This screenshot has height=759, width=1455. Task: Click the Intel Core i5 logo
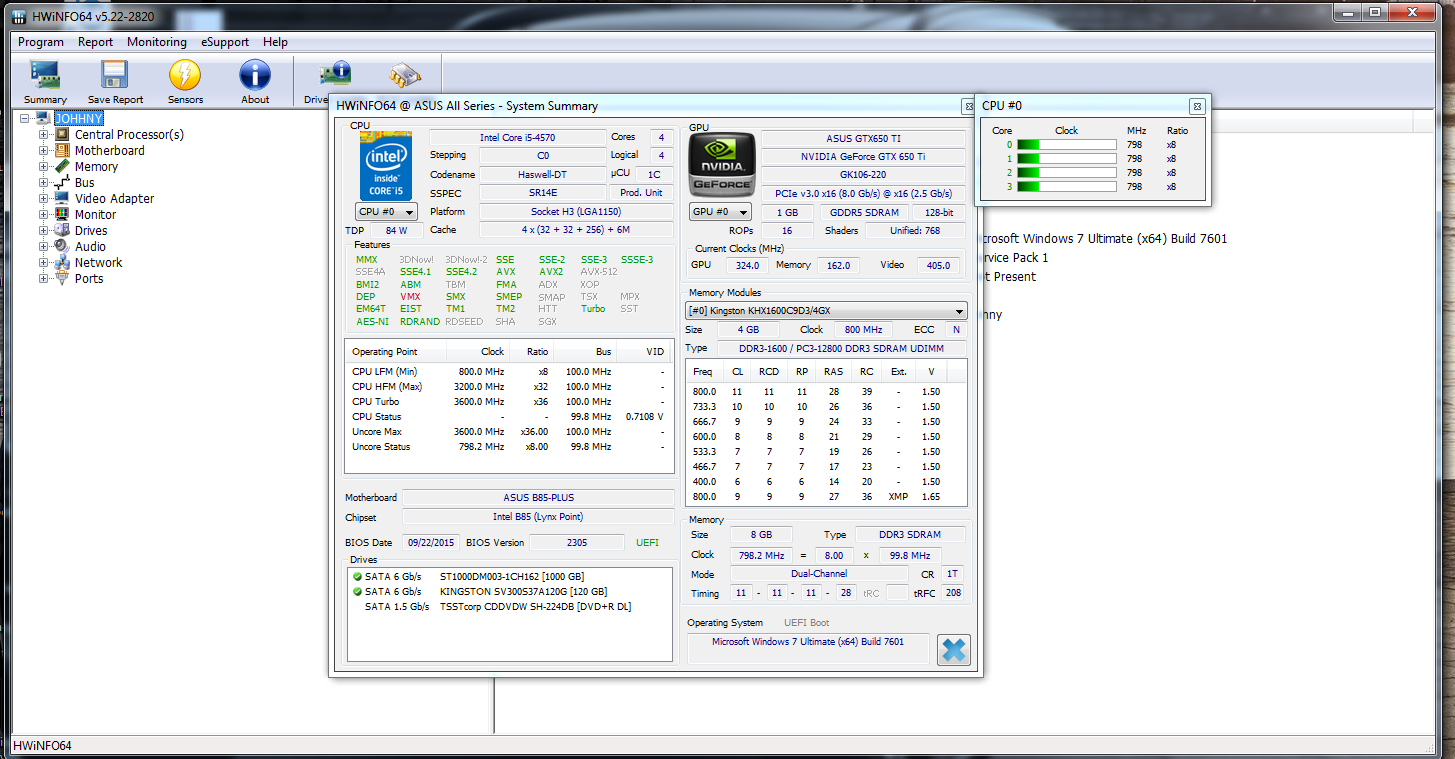385,165
